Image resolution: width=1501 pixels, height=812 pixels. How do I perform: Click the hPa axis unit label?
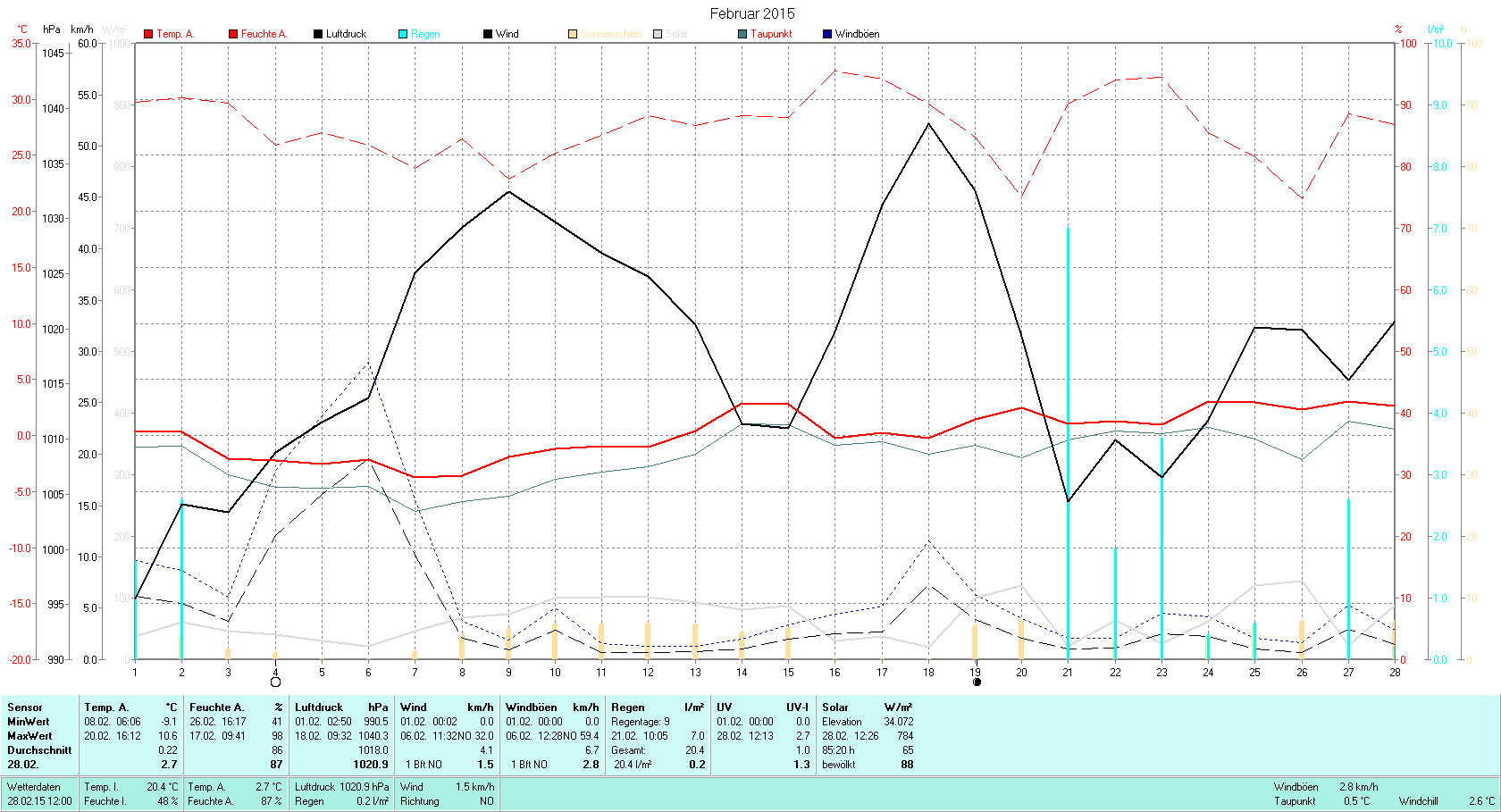(52, 29)
